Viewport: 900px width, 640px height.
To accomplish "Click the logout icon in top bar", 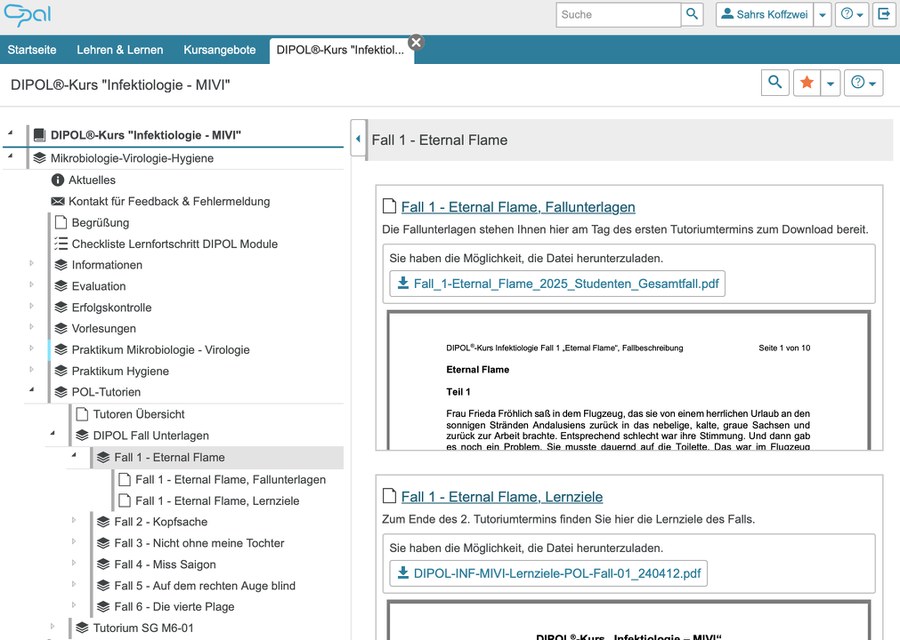I will pyautogui.click(x=883, y=15).
